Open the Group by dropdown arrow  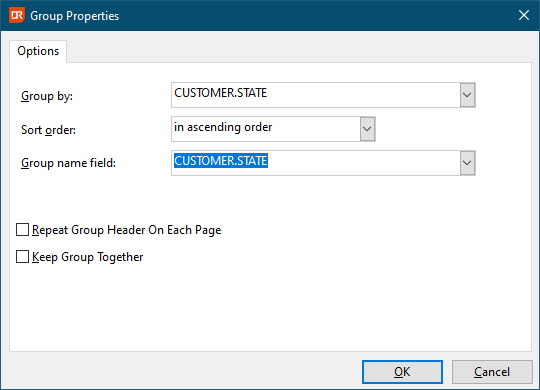click(x=467, y=95)
